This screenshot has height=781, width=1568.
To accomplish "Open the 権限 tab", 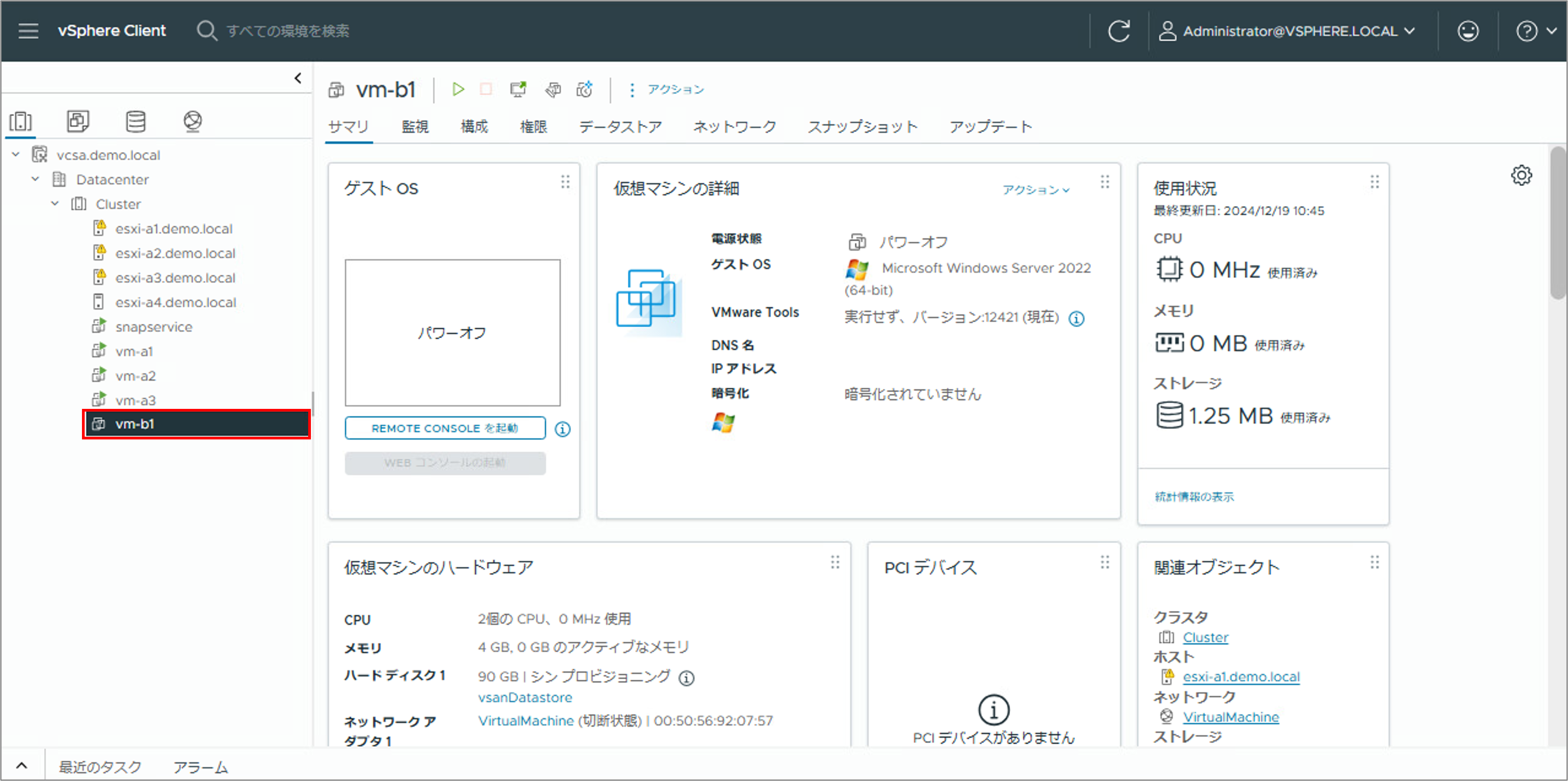I will pyautogui.click(x=533, y=126).
